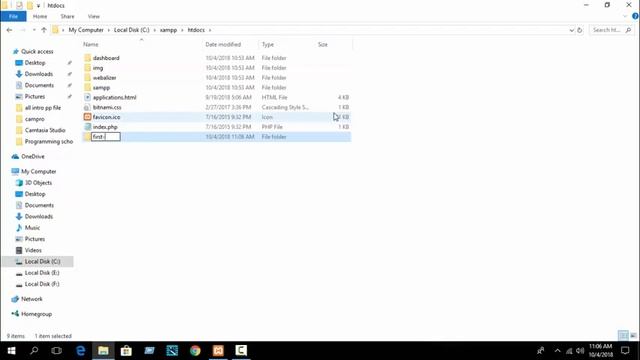Sort by Size column header
The image size is (640, 360).
point(322,44)
